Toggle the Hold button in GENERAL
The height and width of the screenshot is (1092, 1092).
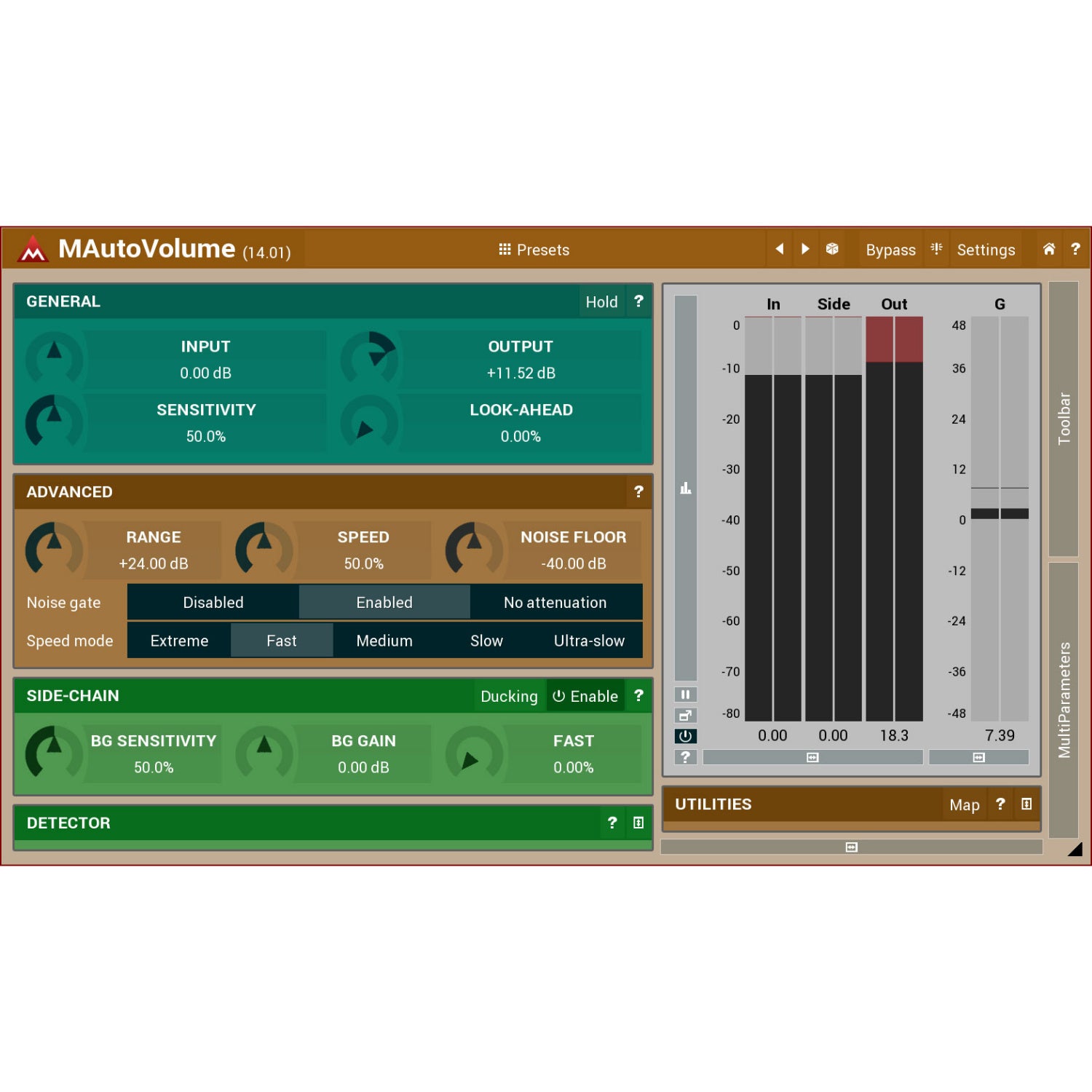coord(601,301)
